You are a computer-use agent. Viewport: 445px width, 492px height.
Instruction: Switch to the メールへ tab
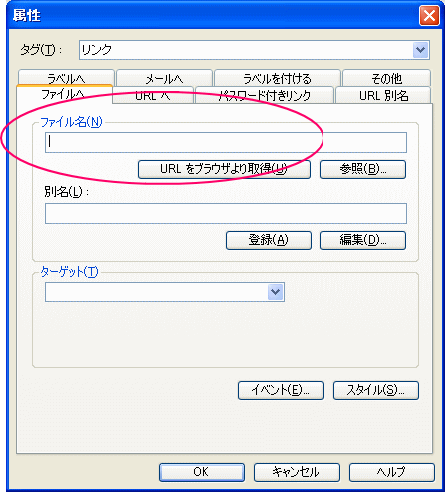164,78
